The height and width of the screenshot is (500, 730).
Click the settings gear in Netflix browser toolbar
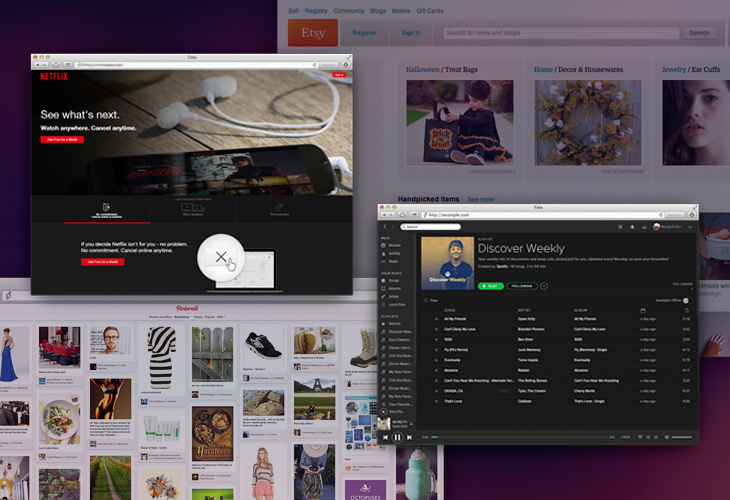click(345, 65)
